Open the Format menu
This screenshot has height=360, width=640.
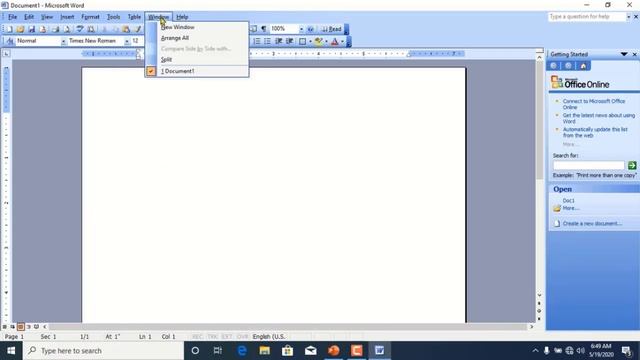click(90, 17)
